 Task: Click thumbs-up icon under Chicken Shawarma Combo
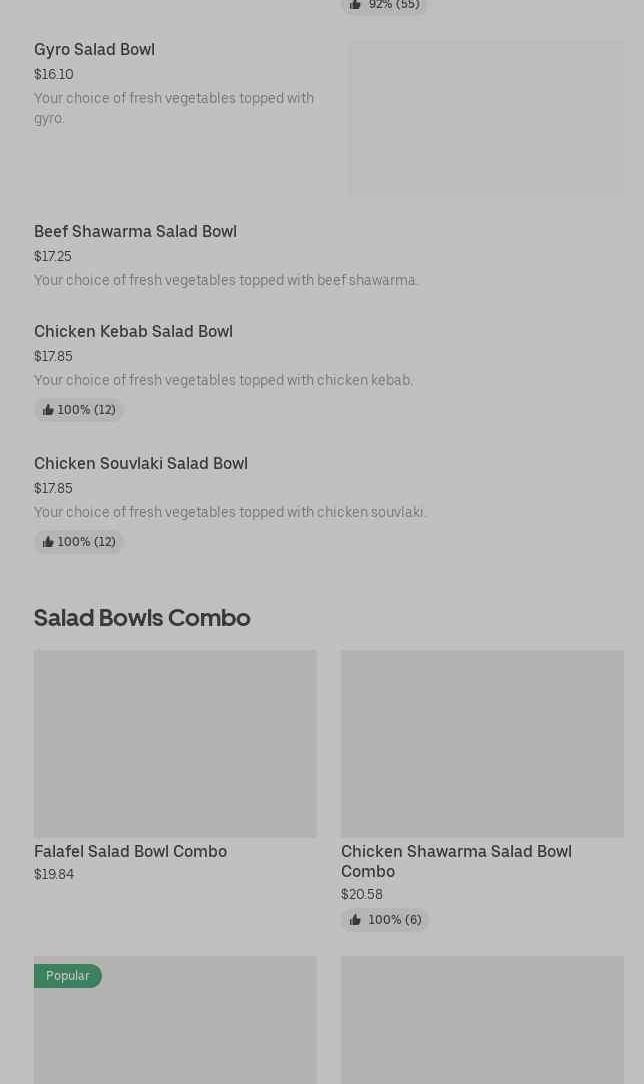coord(355,920)
